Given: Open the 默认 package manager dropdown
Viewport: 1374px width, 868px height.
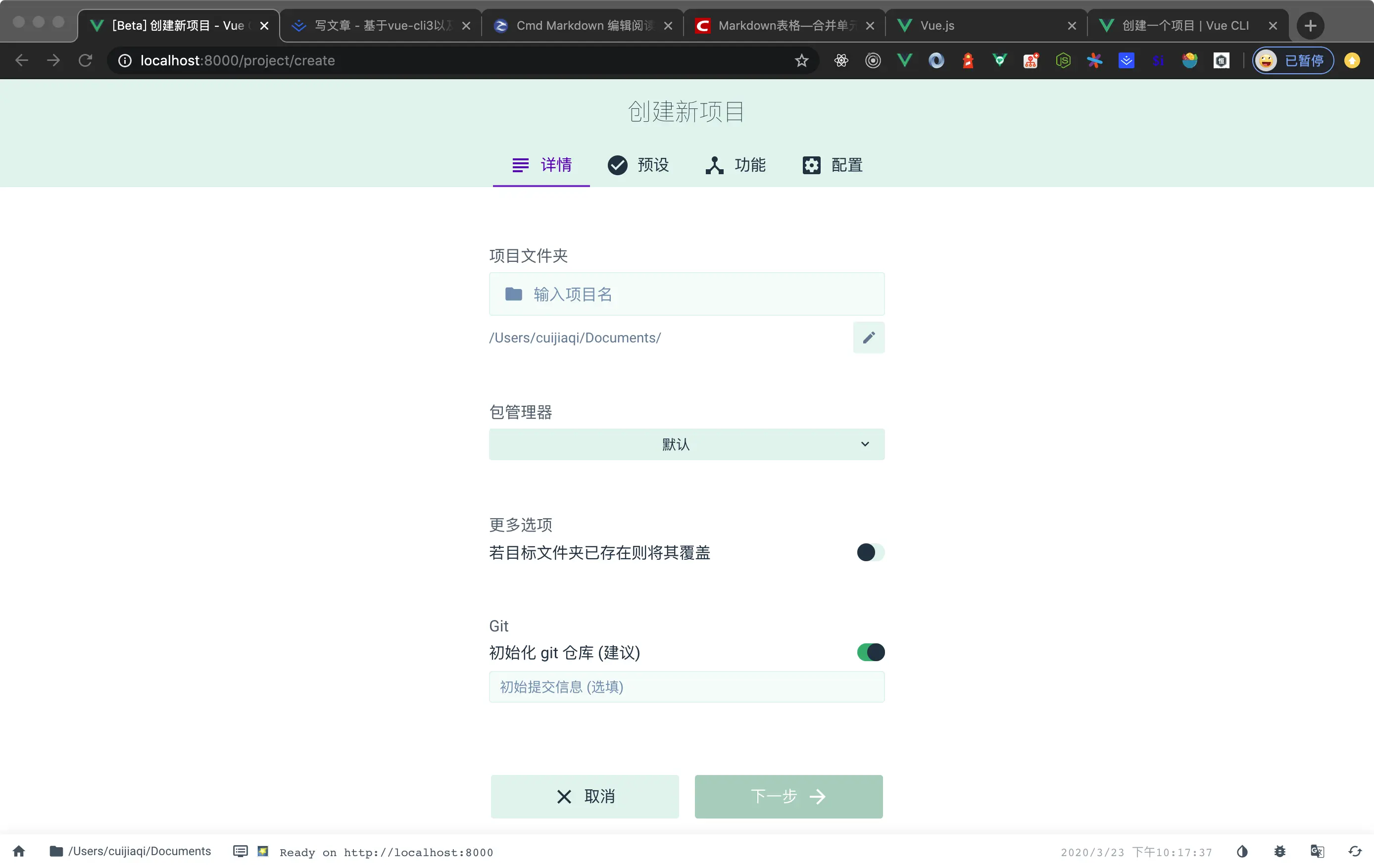Looking at the screenshot, I should (x=687, y=444).
